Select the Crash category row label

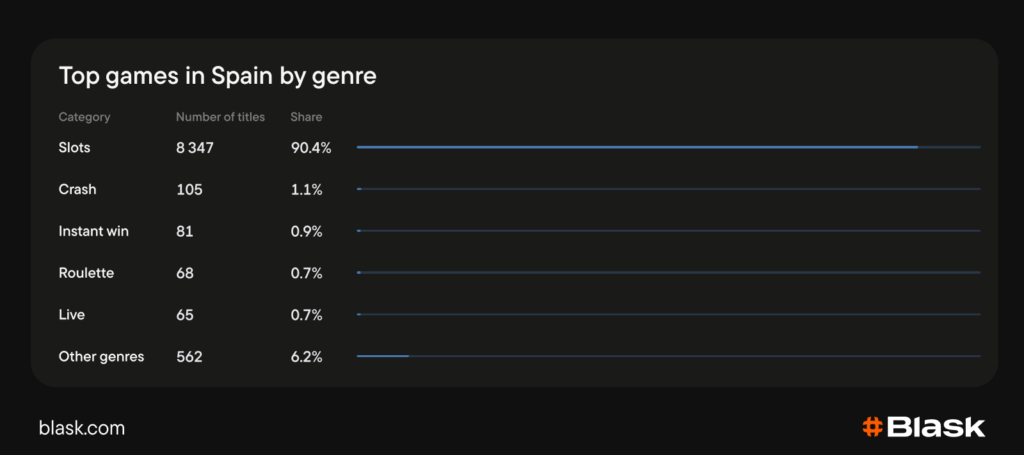pos(78,189)
